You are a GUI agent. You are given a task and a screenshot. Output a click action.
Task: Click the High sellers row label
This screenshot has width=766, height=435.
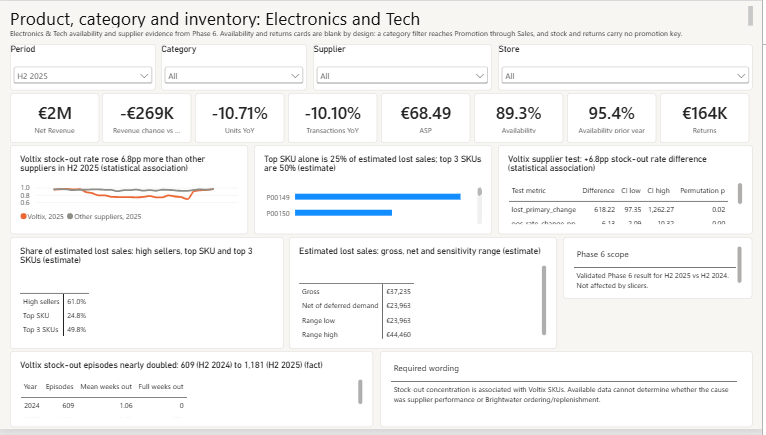[41, 302]
